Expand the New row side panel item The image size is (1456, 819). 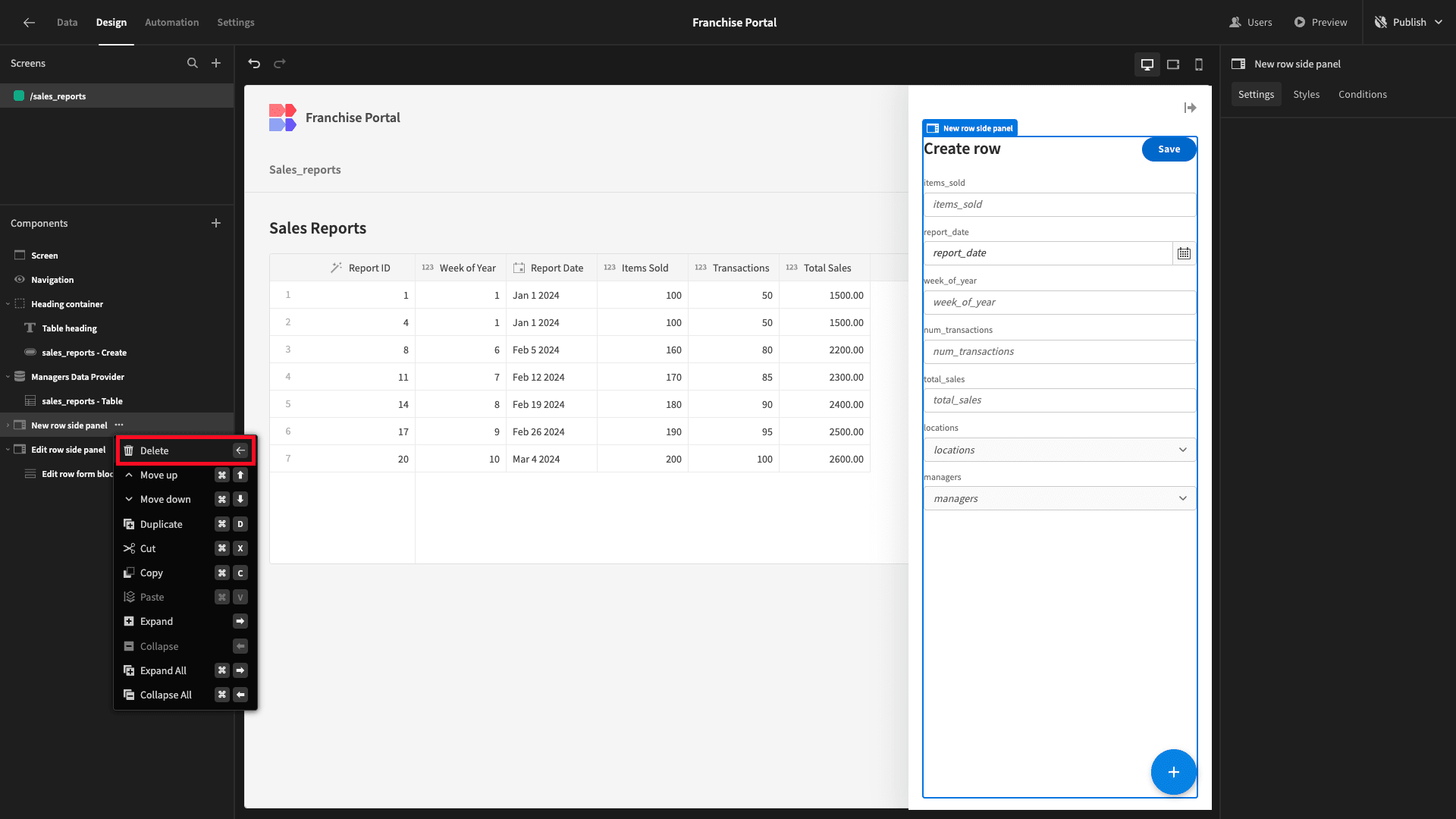[x=8, y=425]
